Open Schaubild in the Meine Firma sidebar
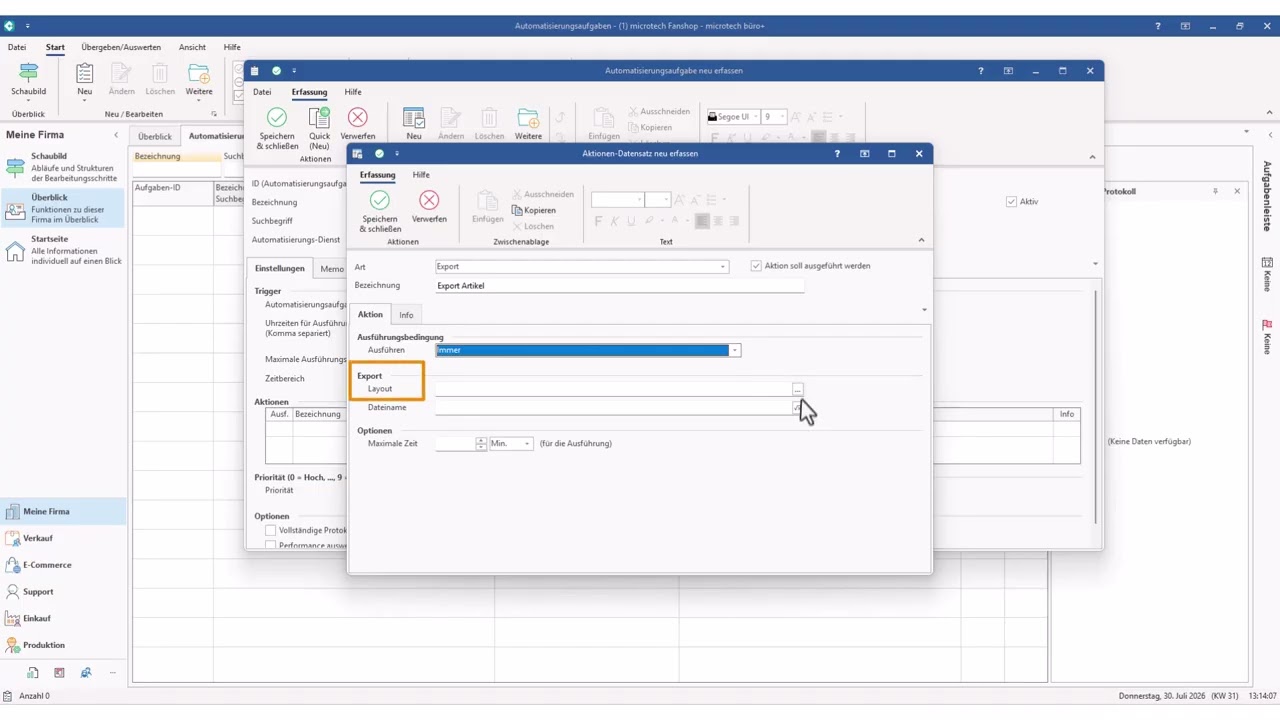 (64, 167)
